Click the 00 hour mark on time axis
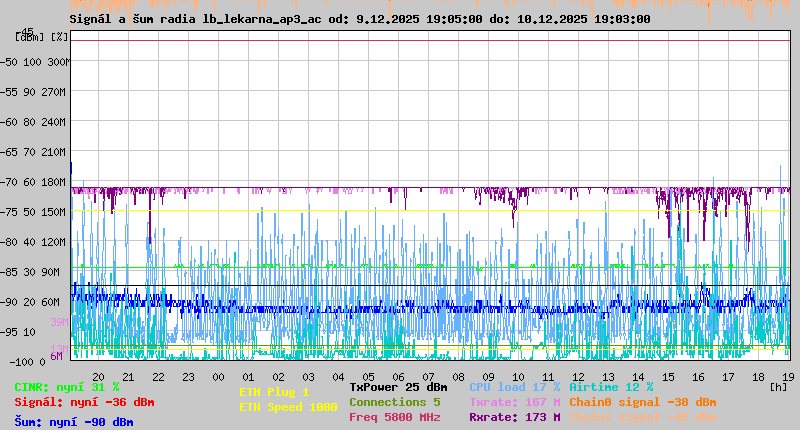 218,376
